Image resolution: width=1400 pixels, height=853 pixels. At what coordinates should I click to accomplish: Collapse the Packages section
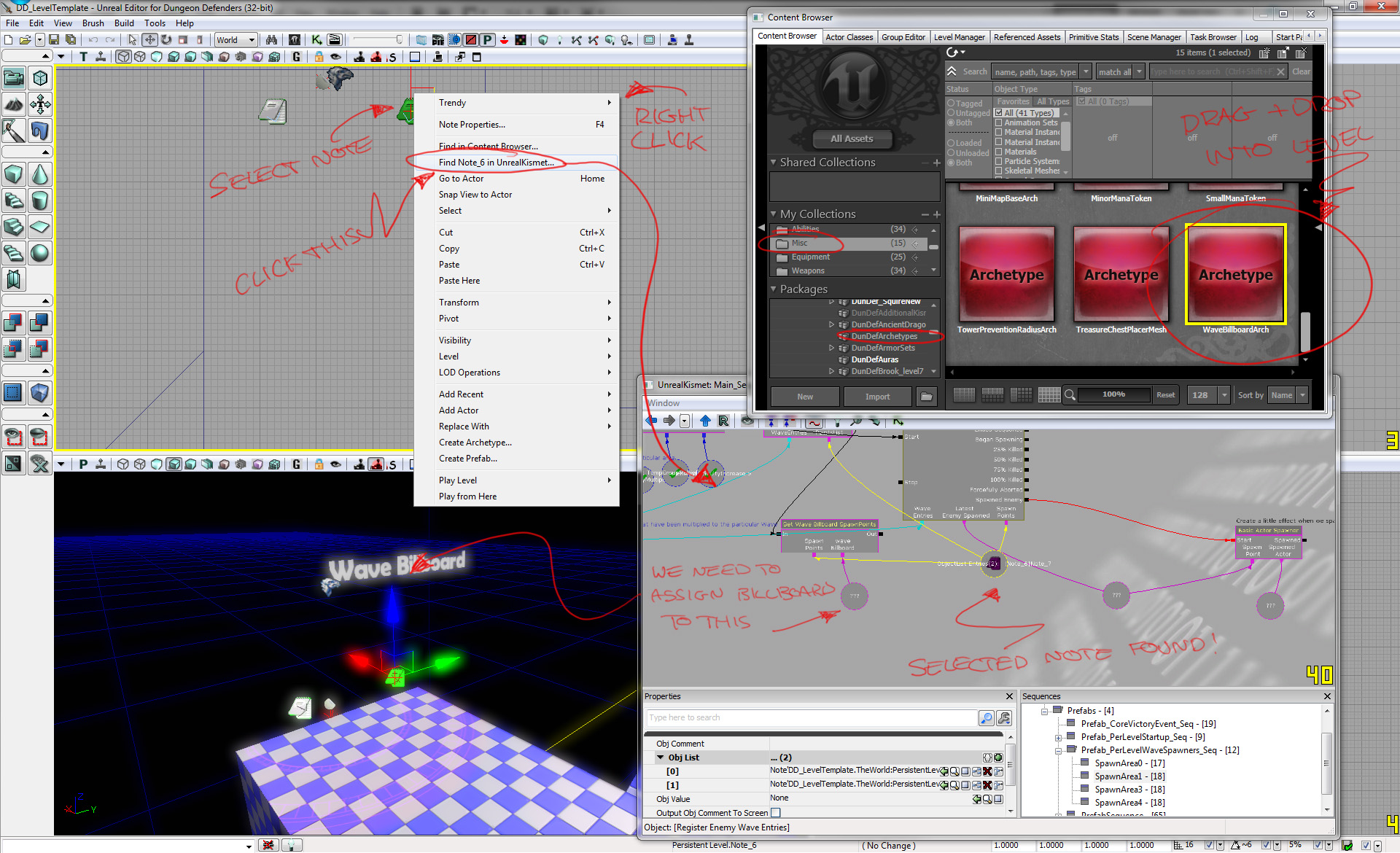774,289
